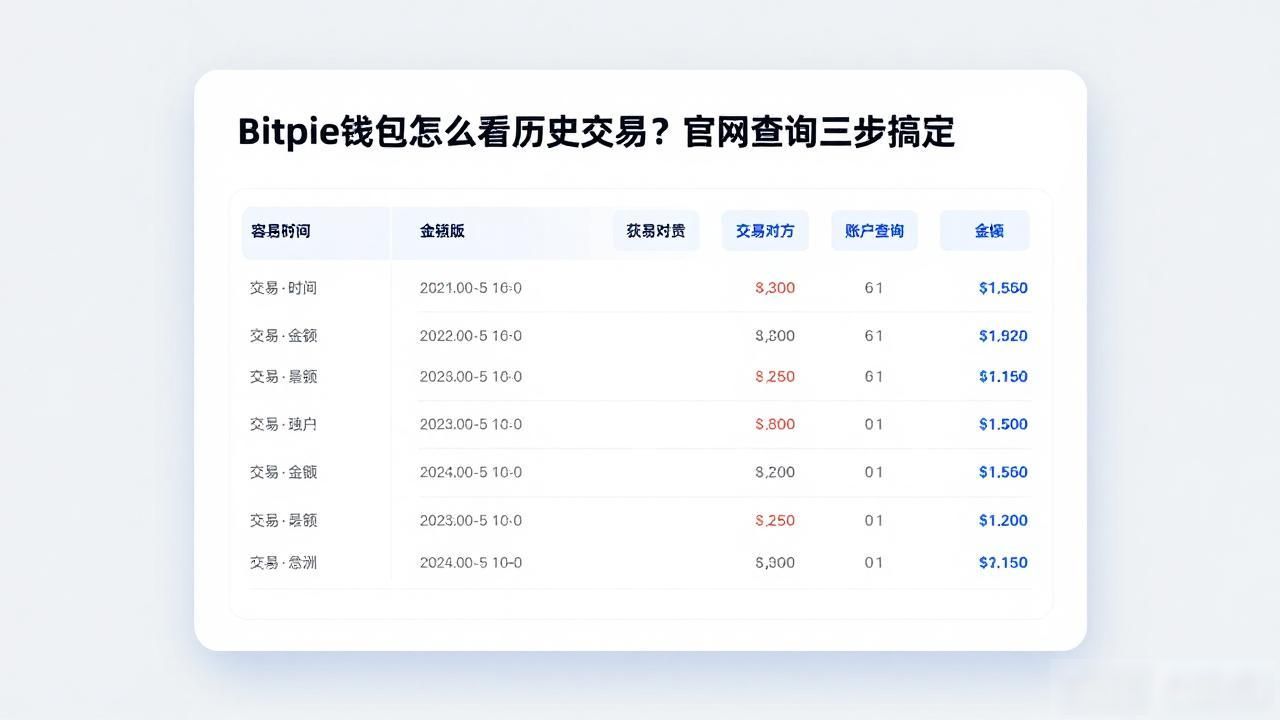Click the amount $1,920

1003,336
